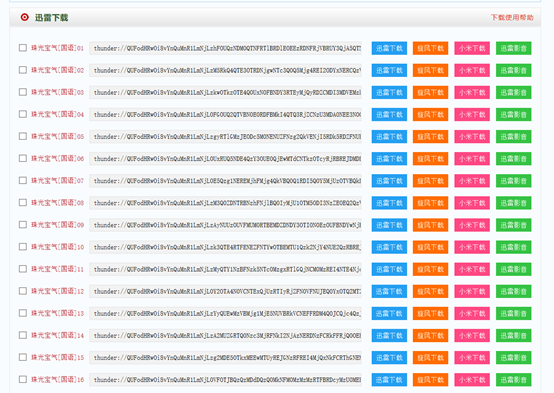This screenshot has width=554, height=393.
Task: Start 迅雷下载 for episode 09
Action: [389, 225]
